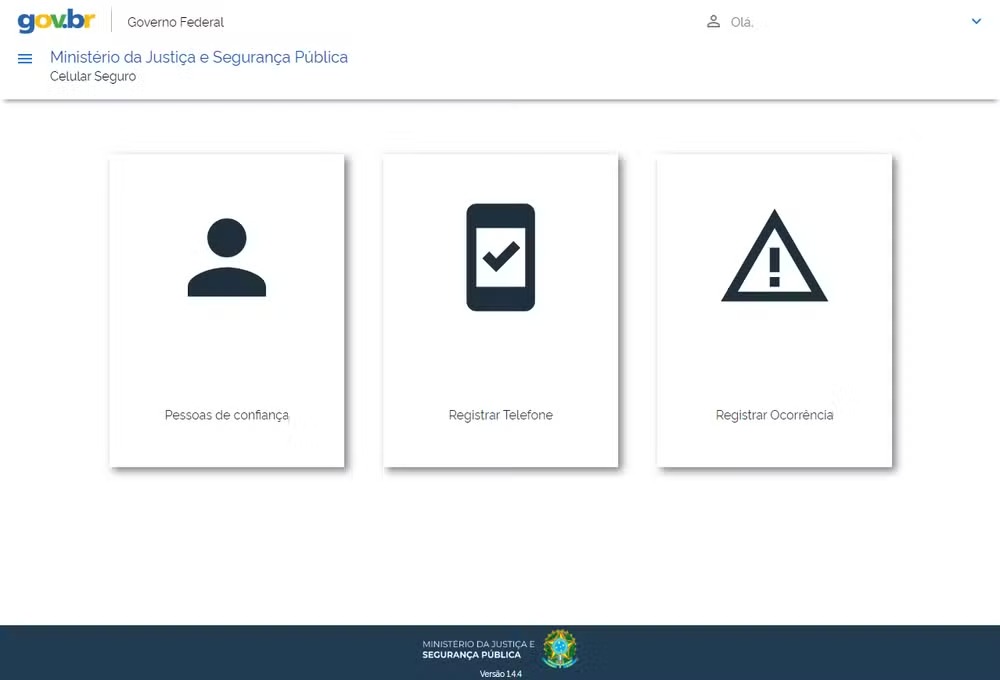Click the Celular Seguro subtitle
Viewport: 1000px width, 680px height.
(93, 76)
